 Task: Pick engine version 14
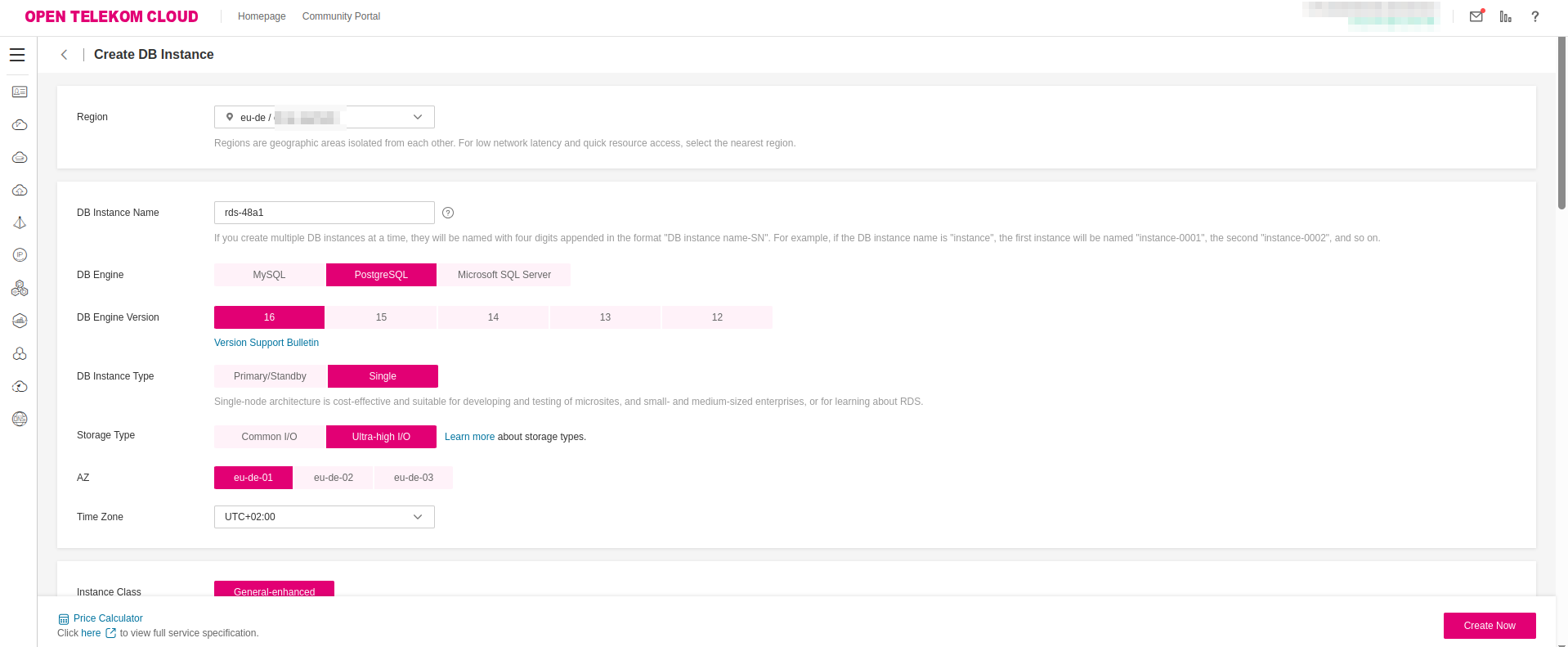tap(493, 317)
